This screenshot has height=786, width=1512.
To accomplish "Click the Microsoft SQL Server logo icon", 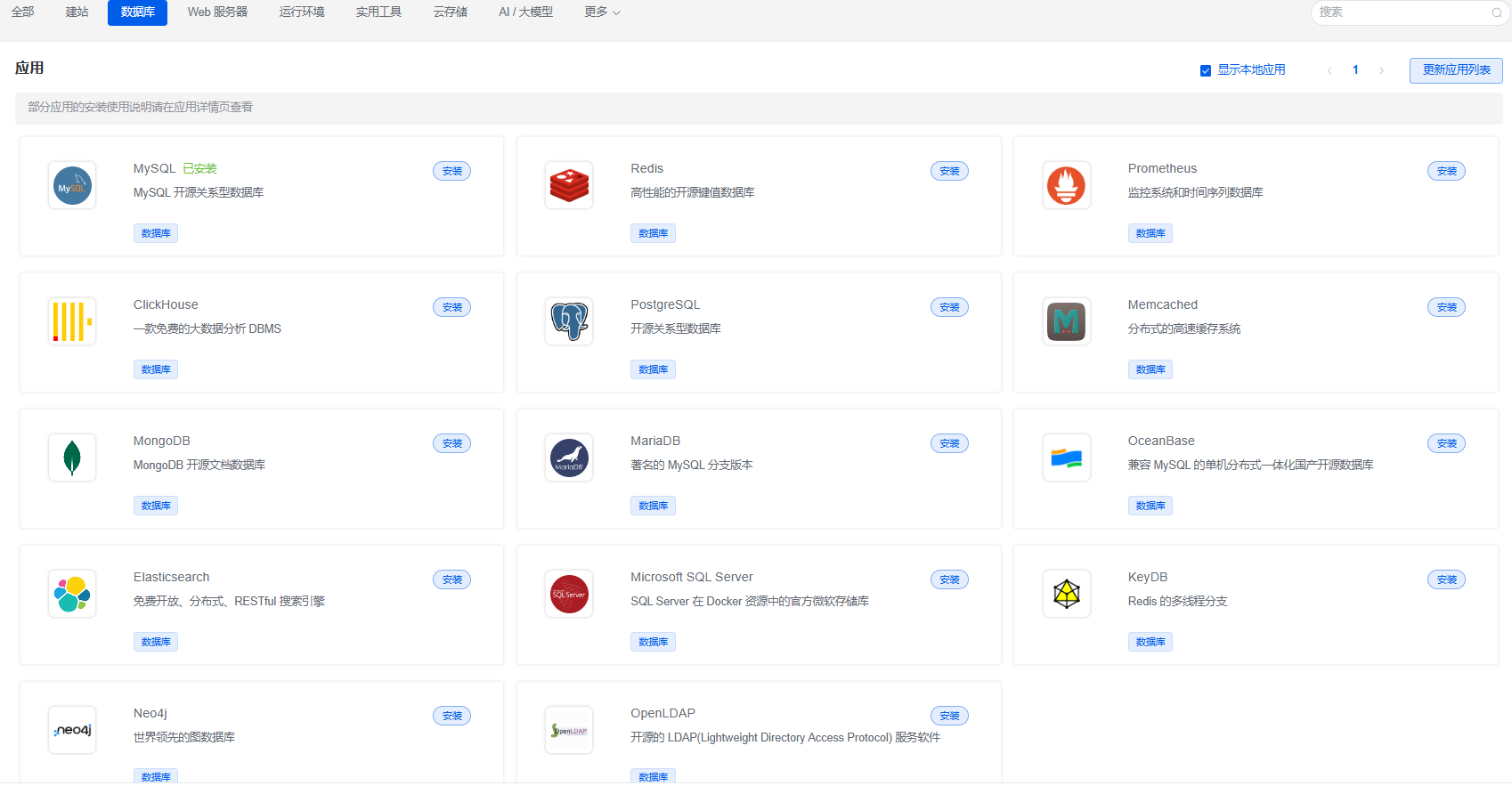I will click(569, 595).
